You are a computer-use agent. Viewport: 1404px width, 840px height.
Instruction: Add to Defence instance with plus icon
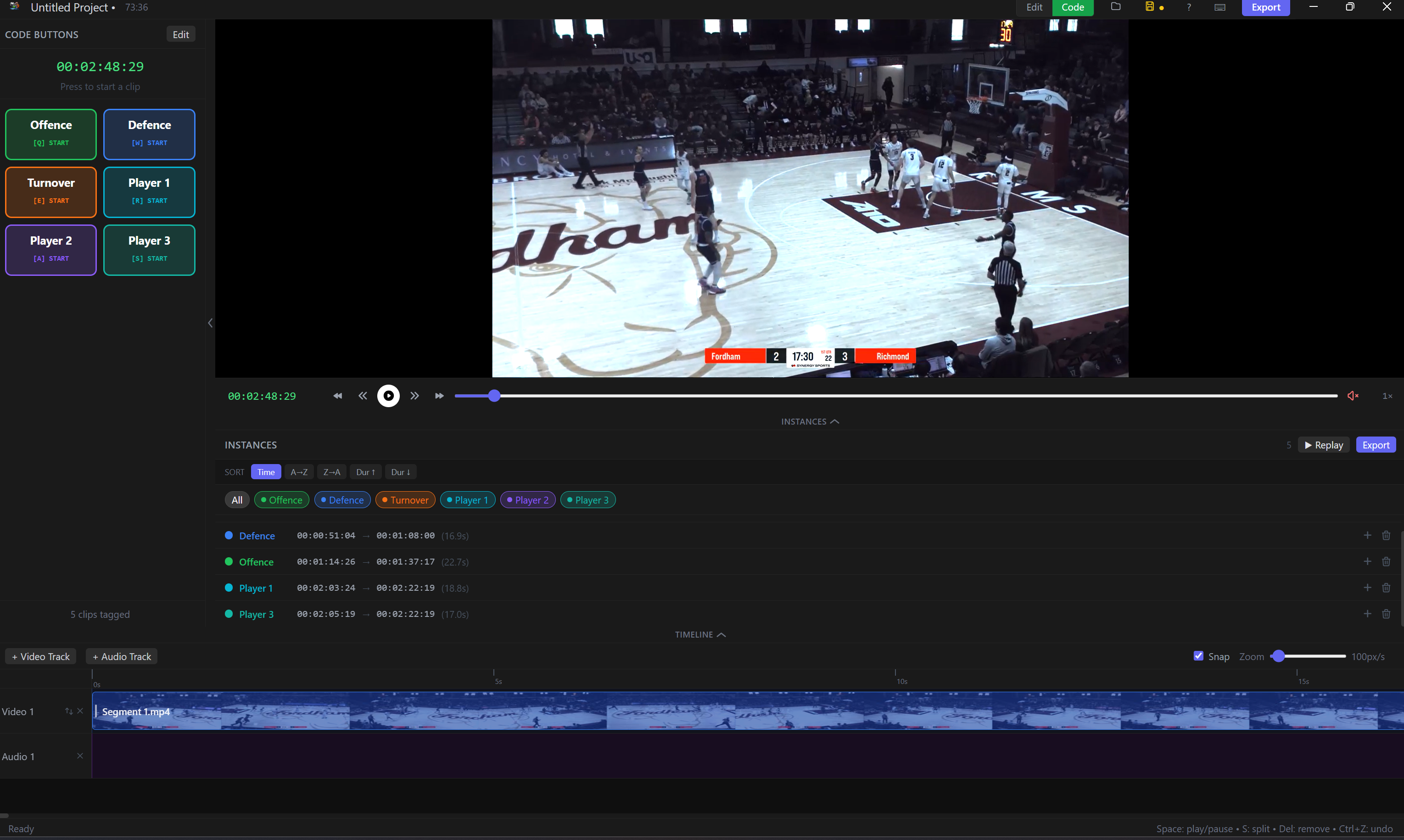[x=1367, y=535]
